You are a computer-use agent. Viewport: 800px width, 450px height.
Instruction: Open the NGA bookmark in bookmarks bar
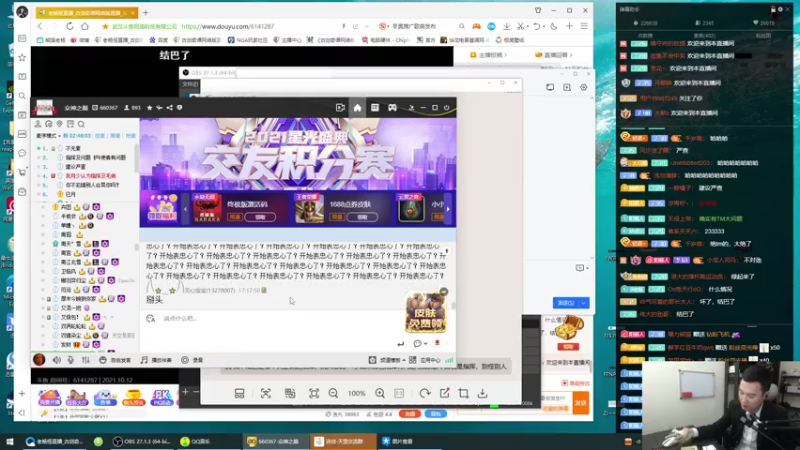tap(247, 40)
